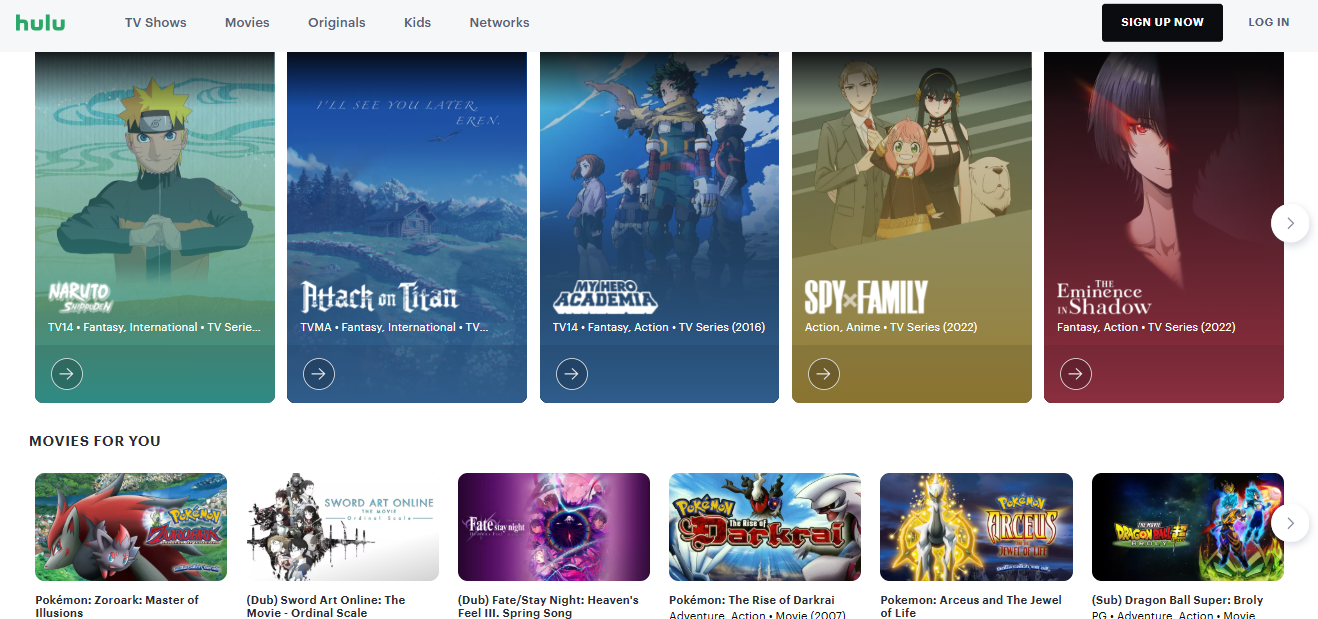The height and width of the screenshot is (619, 1318).
Task: Select the My Hero Academia poster card
Action: (x=660, y=227)
